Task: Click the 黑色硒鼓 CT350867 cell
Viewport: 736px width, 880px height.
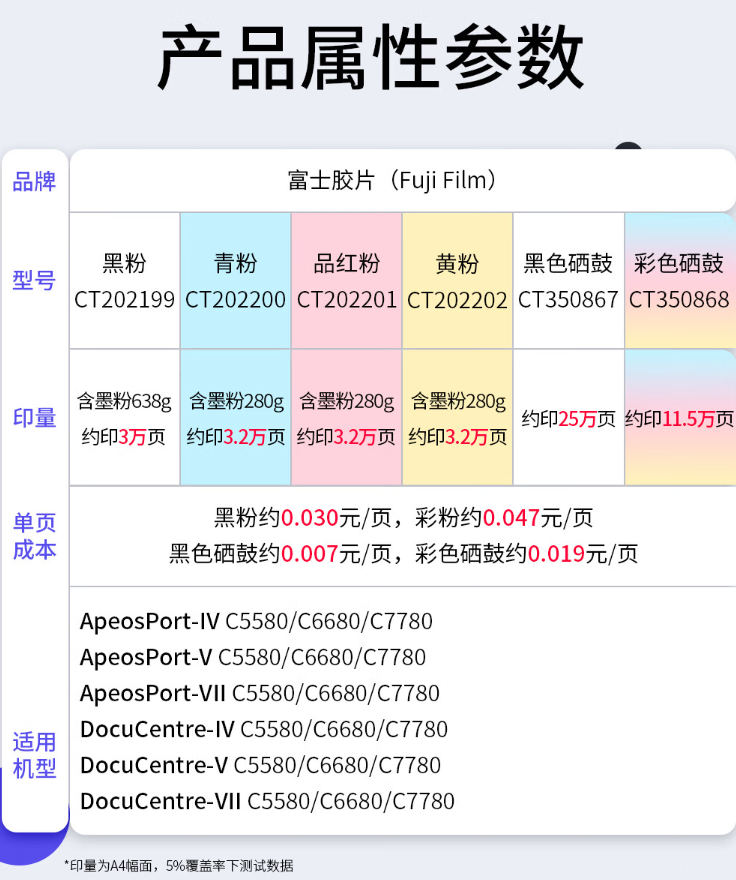Action: (569, 281)
